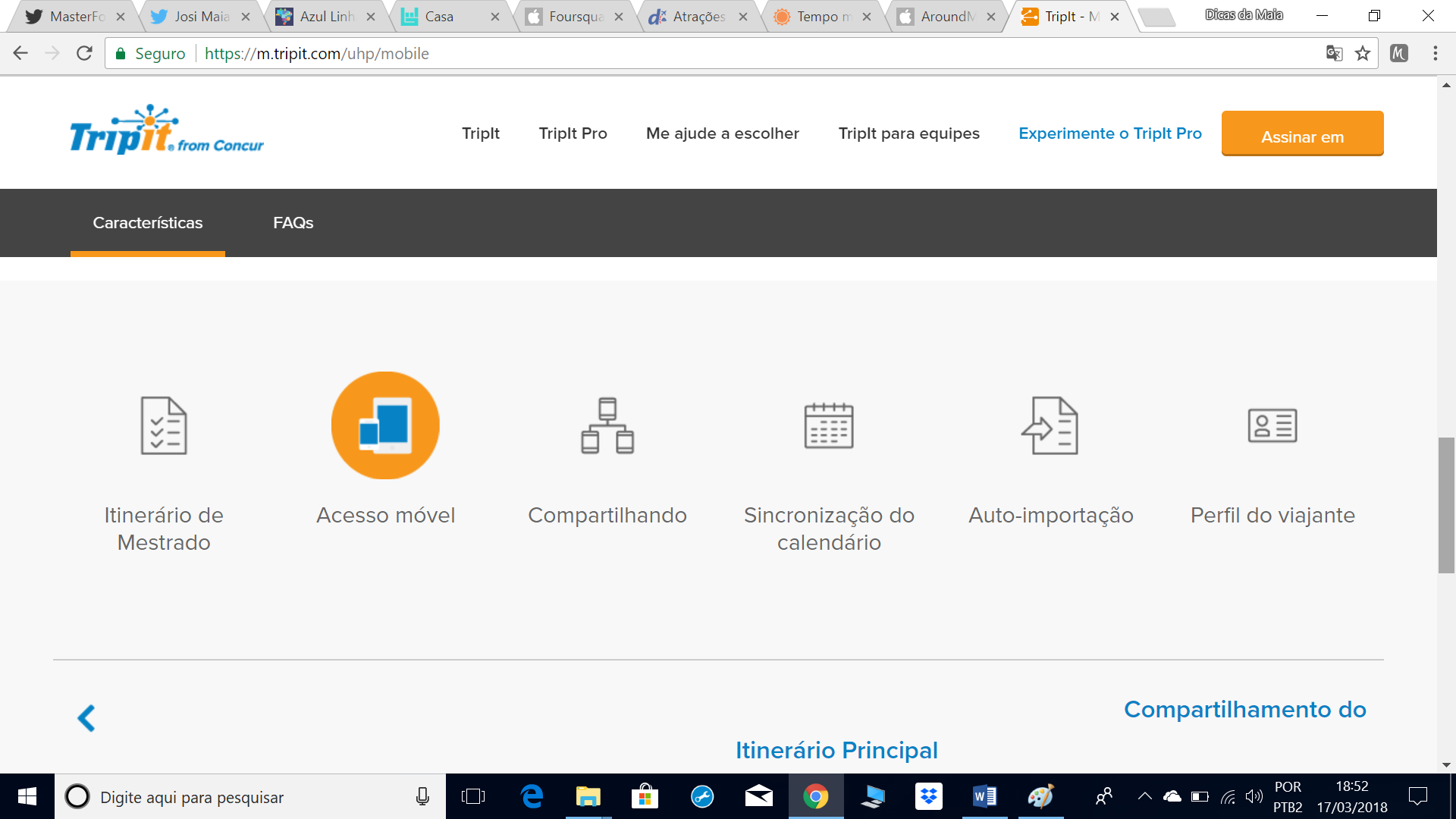Select the Perfil do viajante ID icon
The image size is (1456, 819).
[1272, 425]
